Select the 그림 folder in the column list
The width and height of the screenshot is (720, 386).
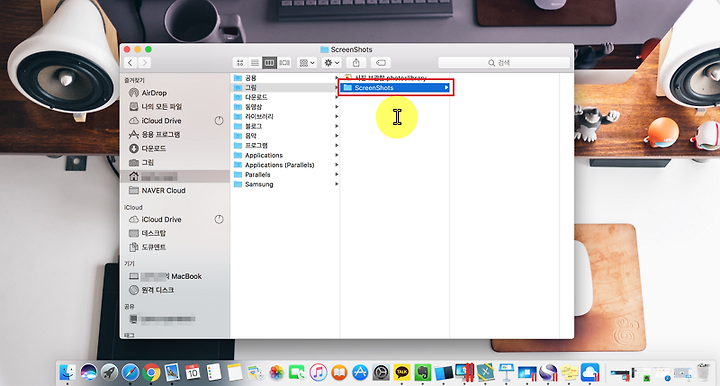click(x=285, y=88)
